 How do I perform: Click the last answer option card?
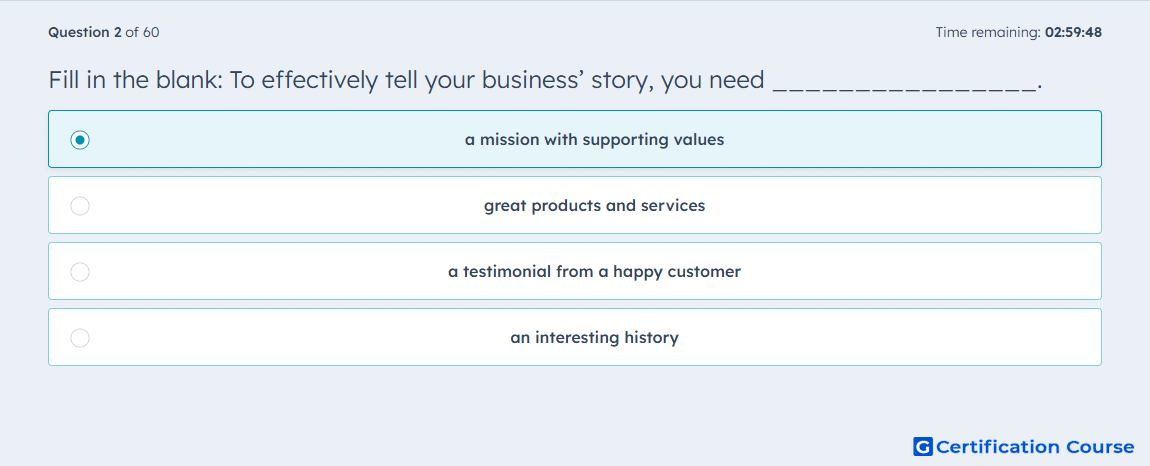pos(575,337)
